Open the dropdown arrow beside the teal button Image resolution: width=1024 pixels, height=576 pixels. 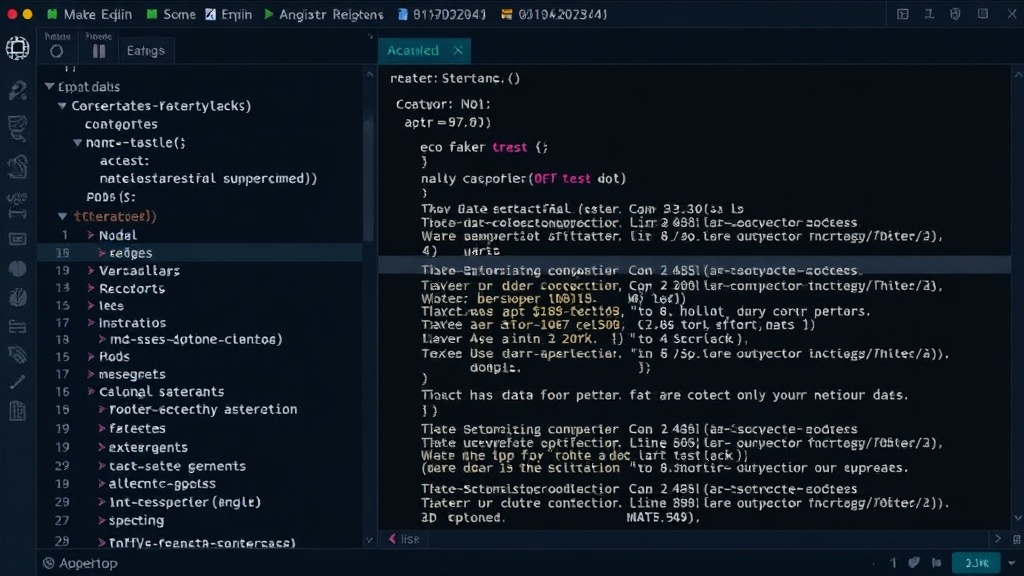tap(1012, 563)
